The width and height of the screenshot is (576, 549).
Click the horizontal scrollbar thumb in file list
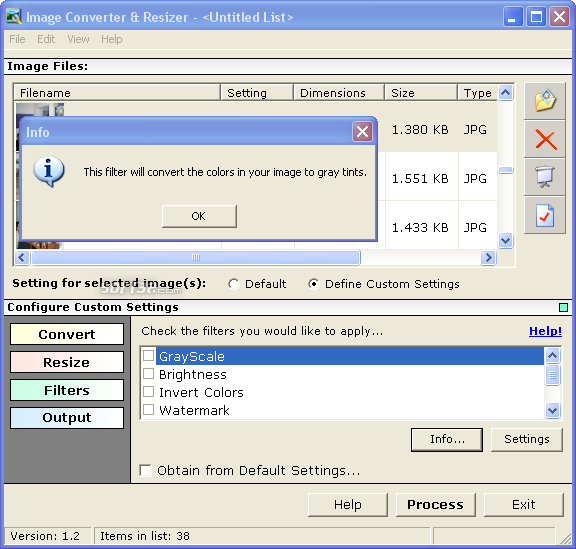click(196, 257)
